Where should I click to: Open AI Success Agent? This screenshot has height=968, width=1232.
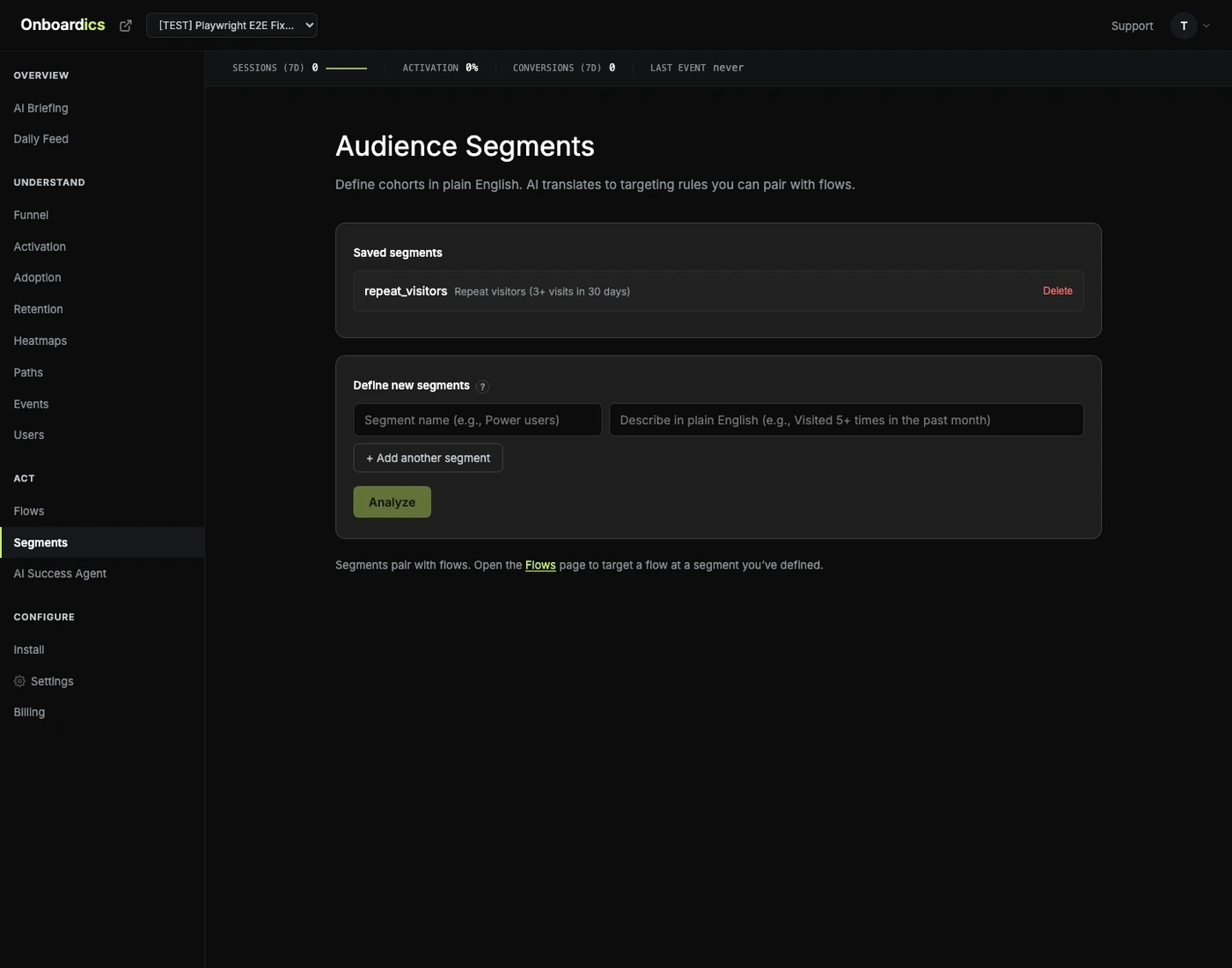(102, 574)
